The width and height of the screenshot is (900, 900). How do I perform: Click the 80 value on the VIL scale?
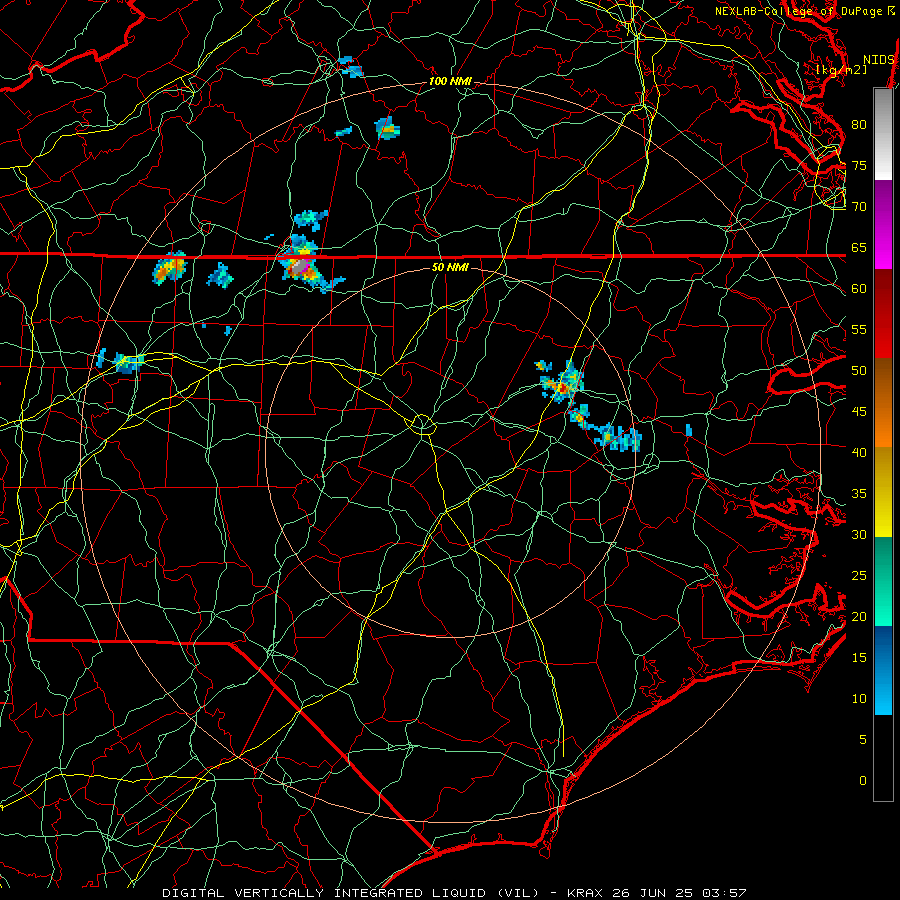tap(859, 125)
